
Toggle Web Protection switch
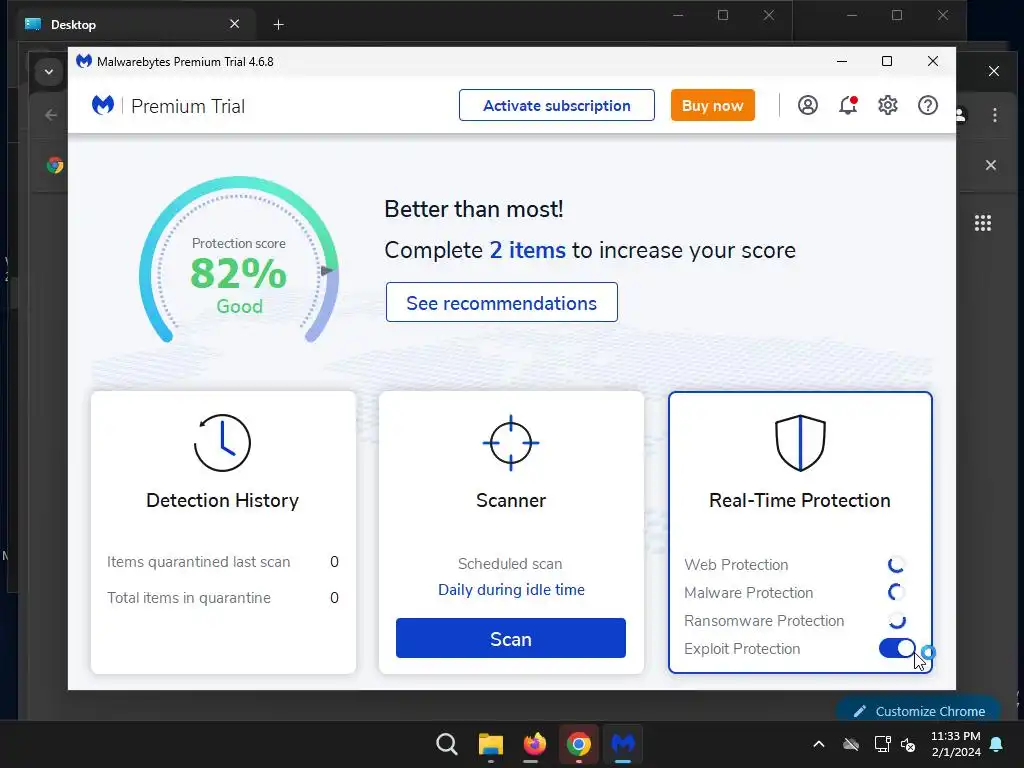(x=897, y=564)
